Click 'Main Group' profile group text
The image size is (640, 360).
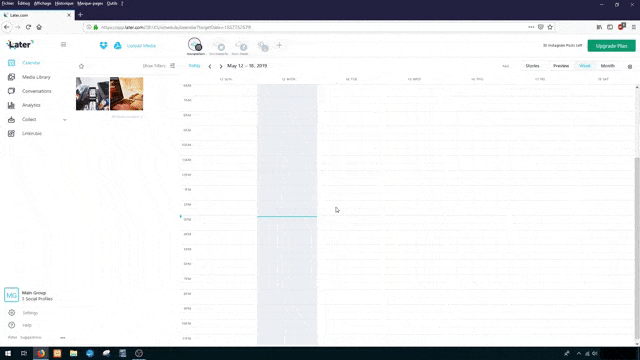point(34,293)
